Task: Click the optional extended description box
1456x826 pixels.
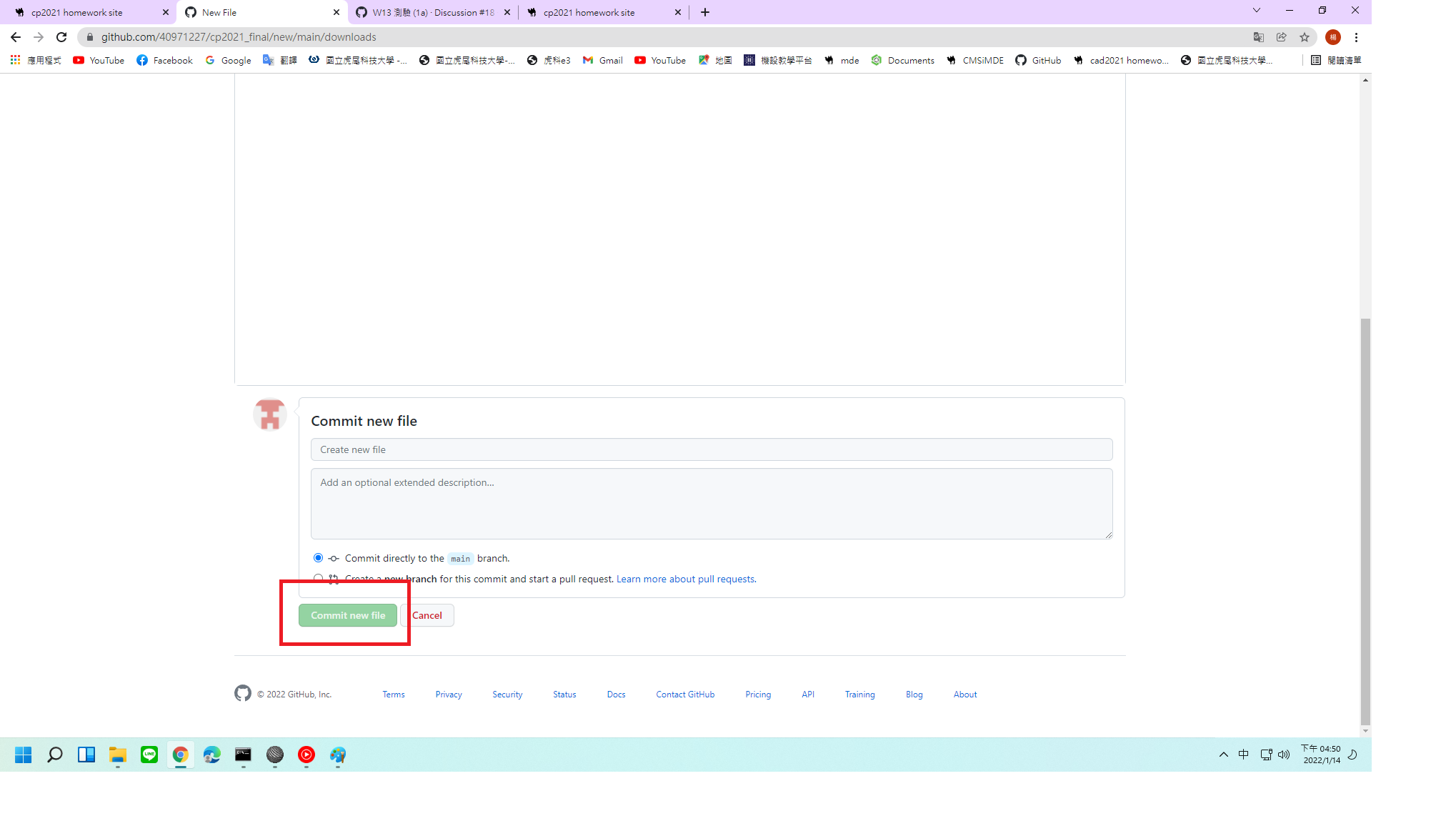Action: (712, 504)
